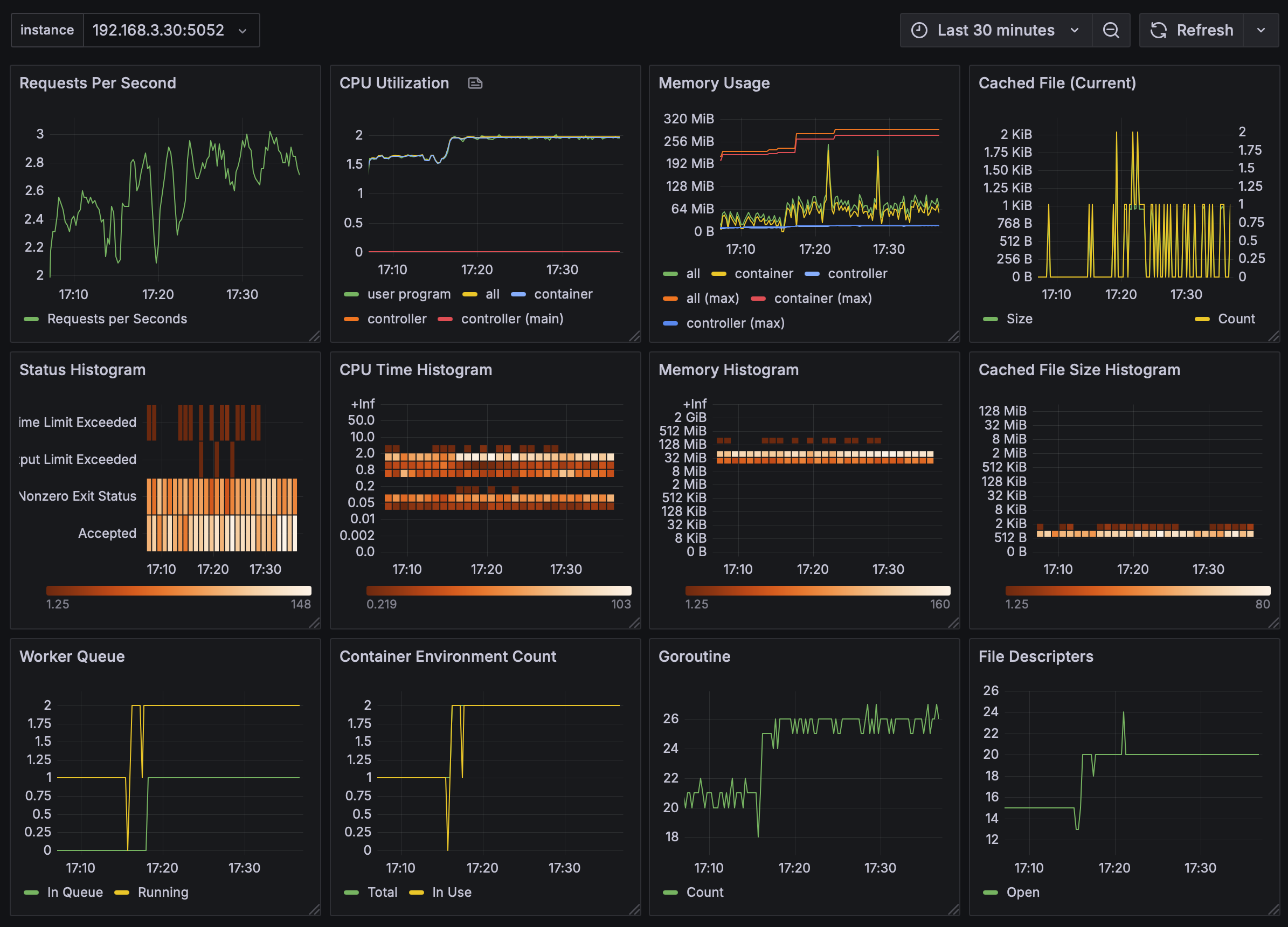Click the 'Count' legend label in Cached File
Screen dimensions: 1288x927
(x=1236, y=319)
